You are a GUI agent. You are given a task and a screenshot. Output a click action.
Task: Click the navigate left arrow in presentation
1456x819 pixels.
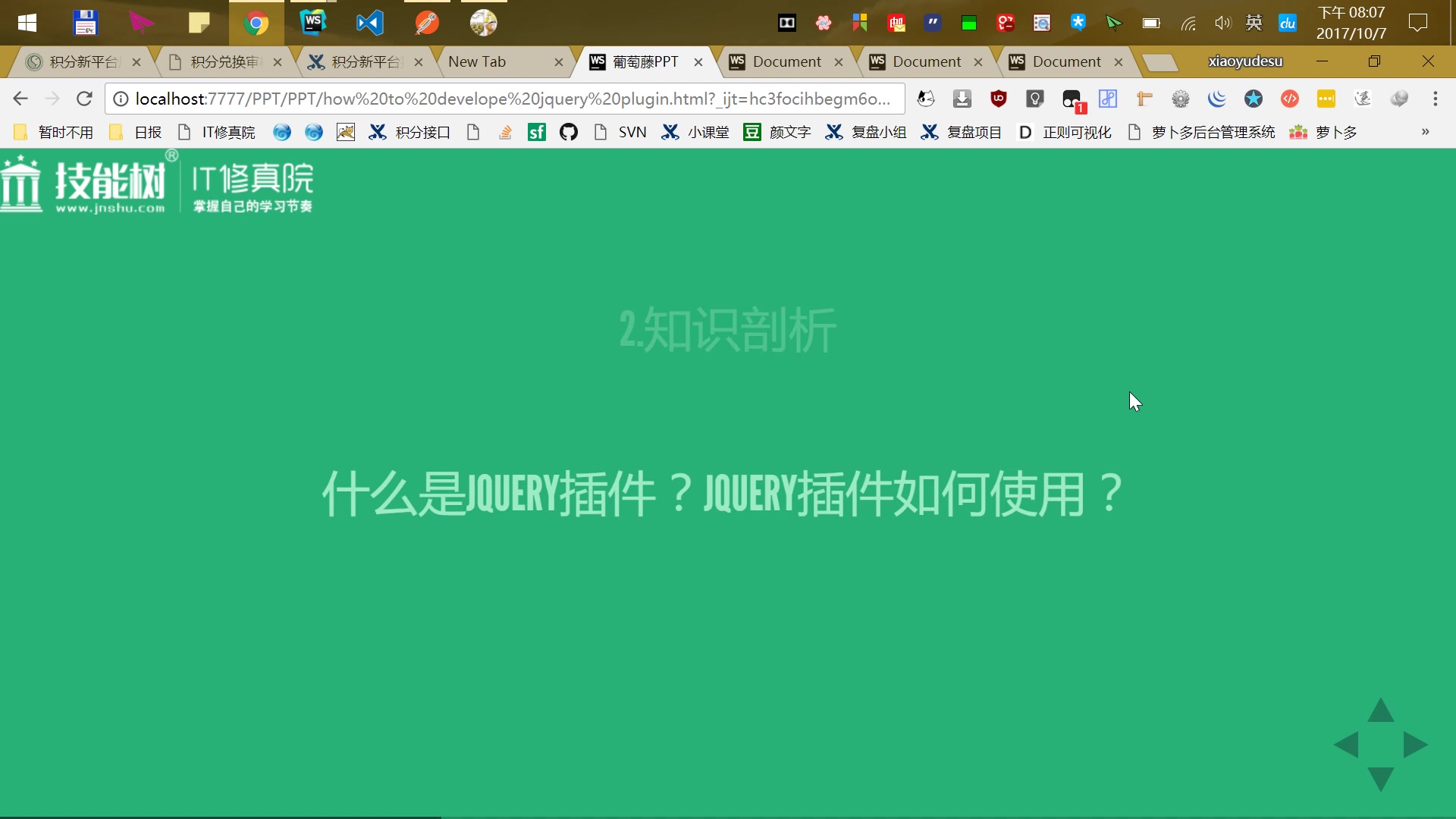point(1345,745)
